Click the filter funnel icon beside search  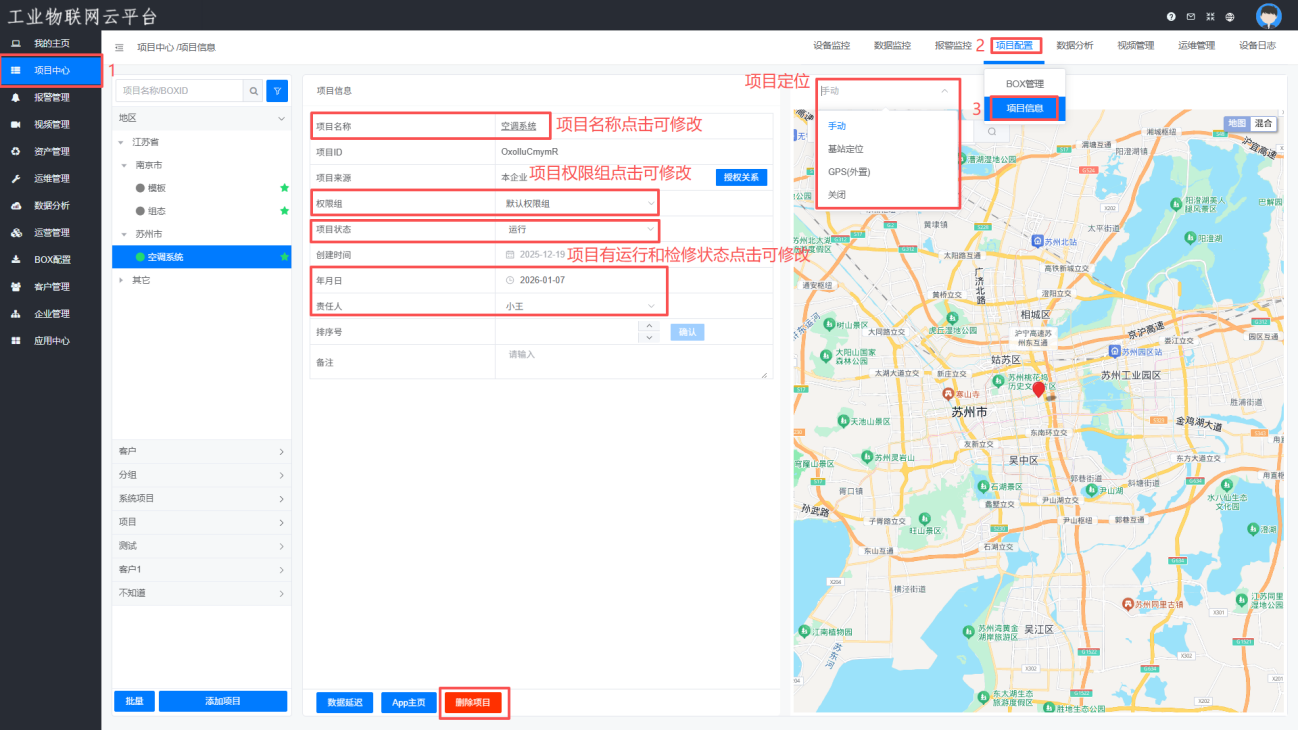click(x=277, y=91)
